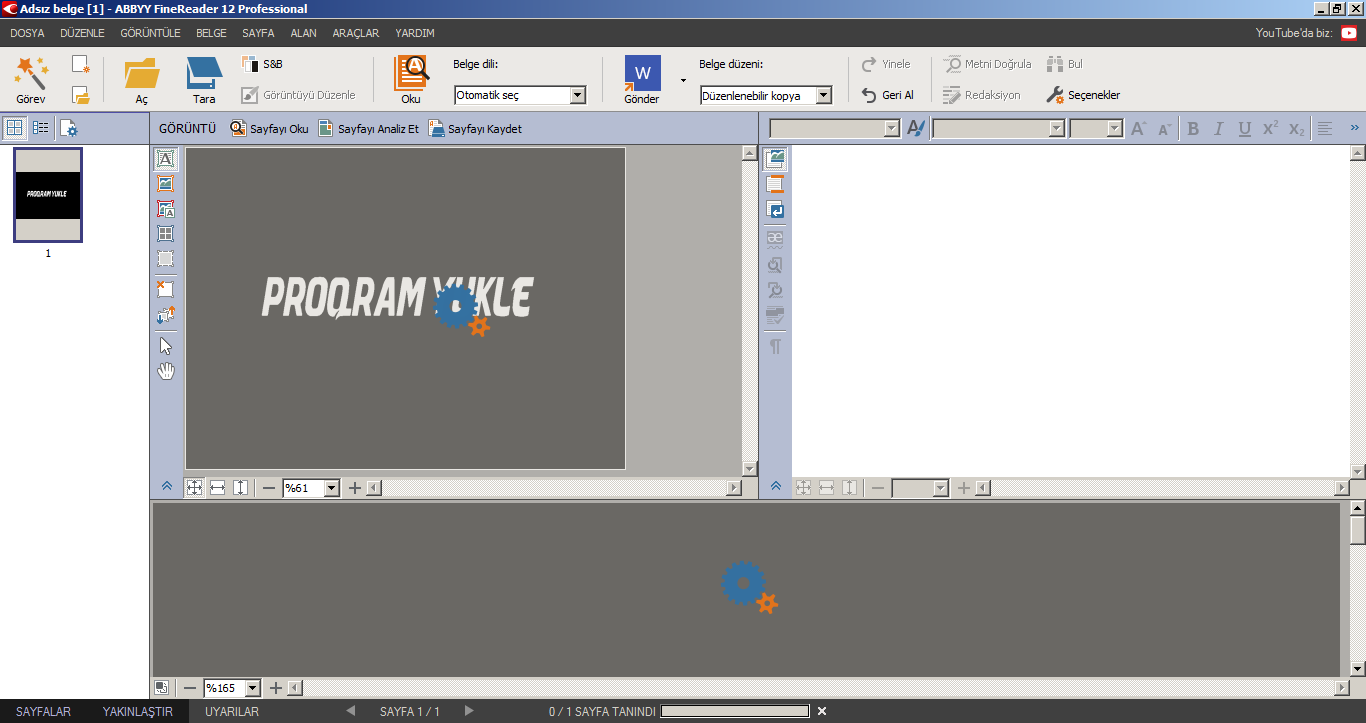This screenshot has width=1366, height=723.
Task: Open the S&B toolbar item
Action: click(x=263, y=64)
